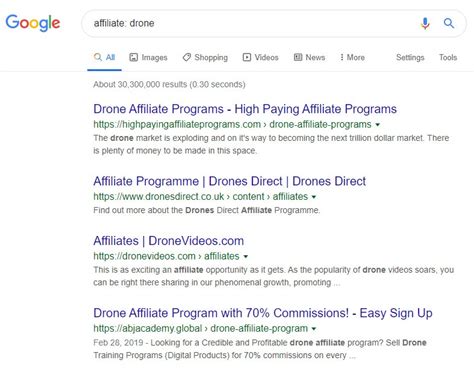This screenshot has height=372, width=474.
Task: Click the dronevideos.com affiliates URL
Action: [x=166, y=256]
